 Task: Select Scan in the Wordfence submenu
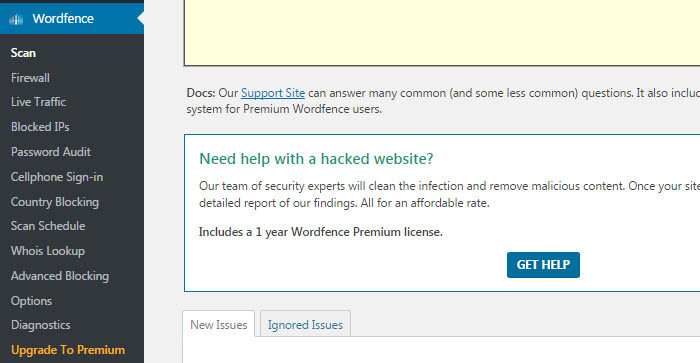(23, 53)
